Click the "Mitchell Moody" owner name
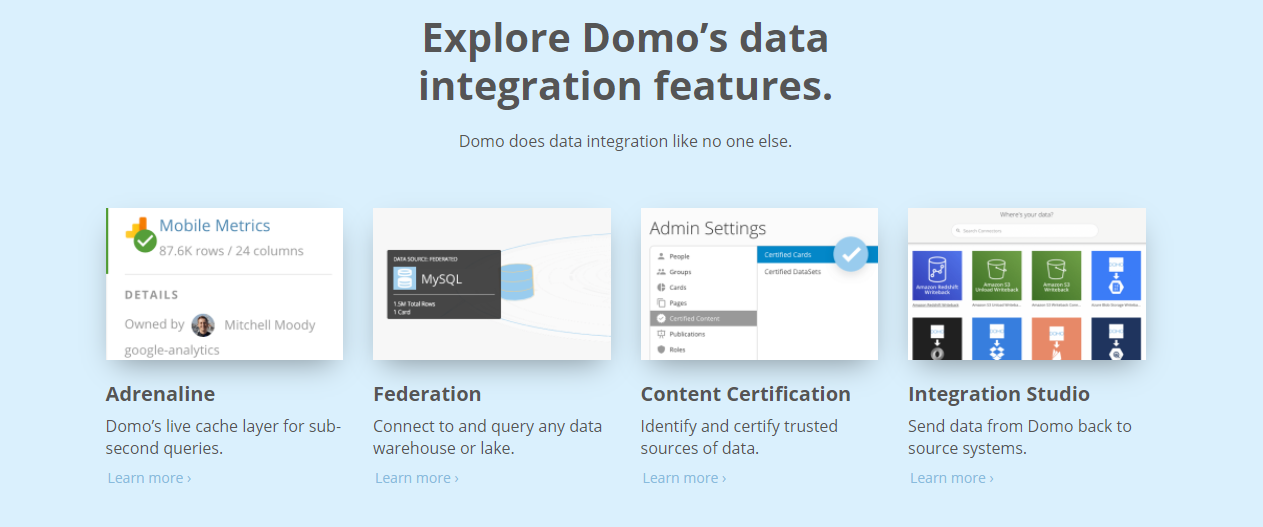 pyautogui.click(x=270, y=325)
